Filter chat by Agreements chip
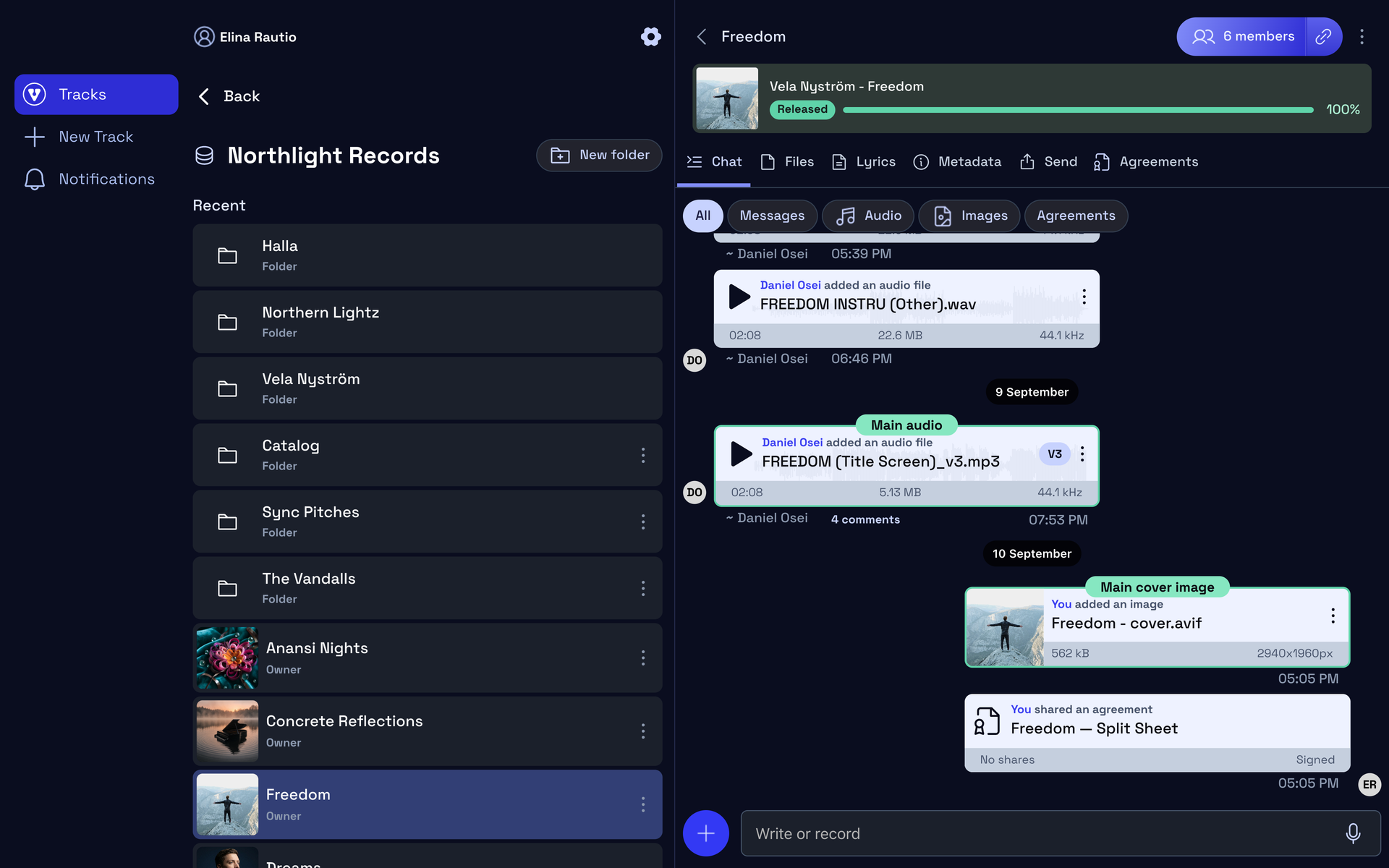The width and height of the screenshot is (1389, 868). (1076, 216)
